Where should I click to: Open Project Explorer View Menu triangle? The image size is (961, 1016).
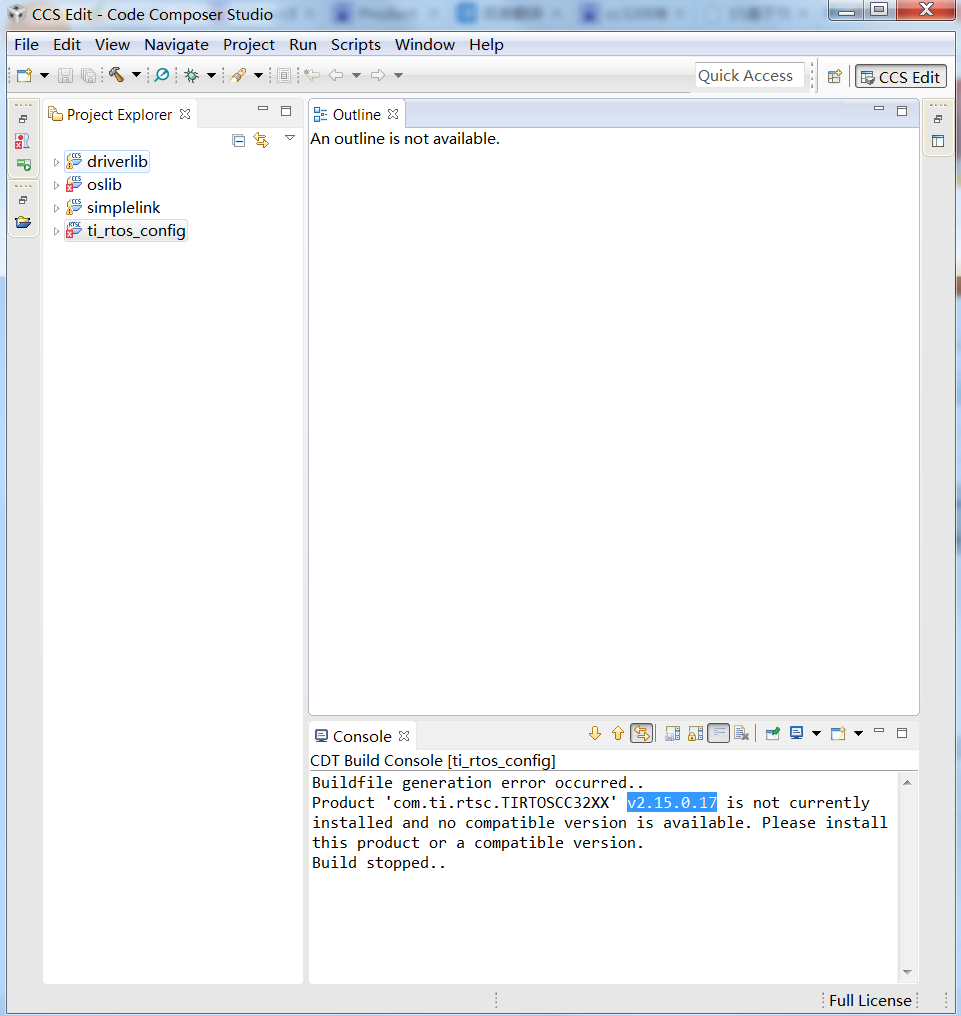[290, 138]
